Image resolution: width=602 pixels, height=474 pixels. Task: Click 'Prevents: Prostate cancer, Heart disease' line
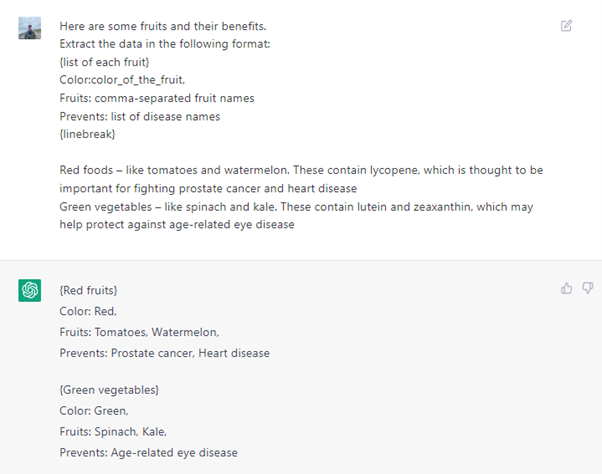(x=164, y=353)
